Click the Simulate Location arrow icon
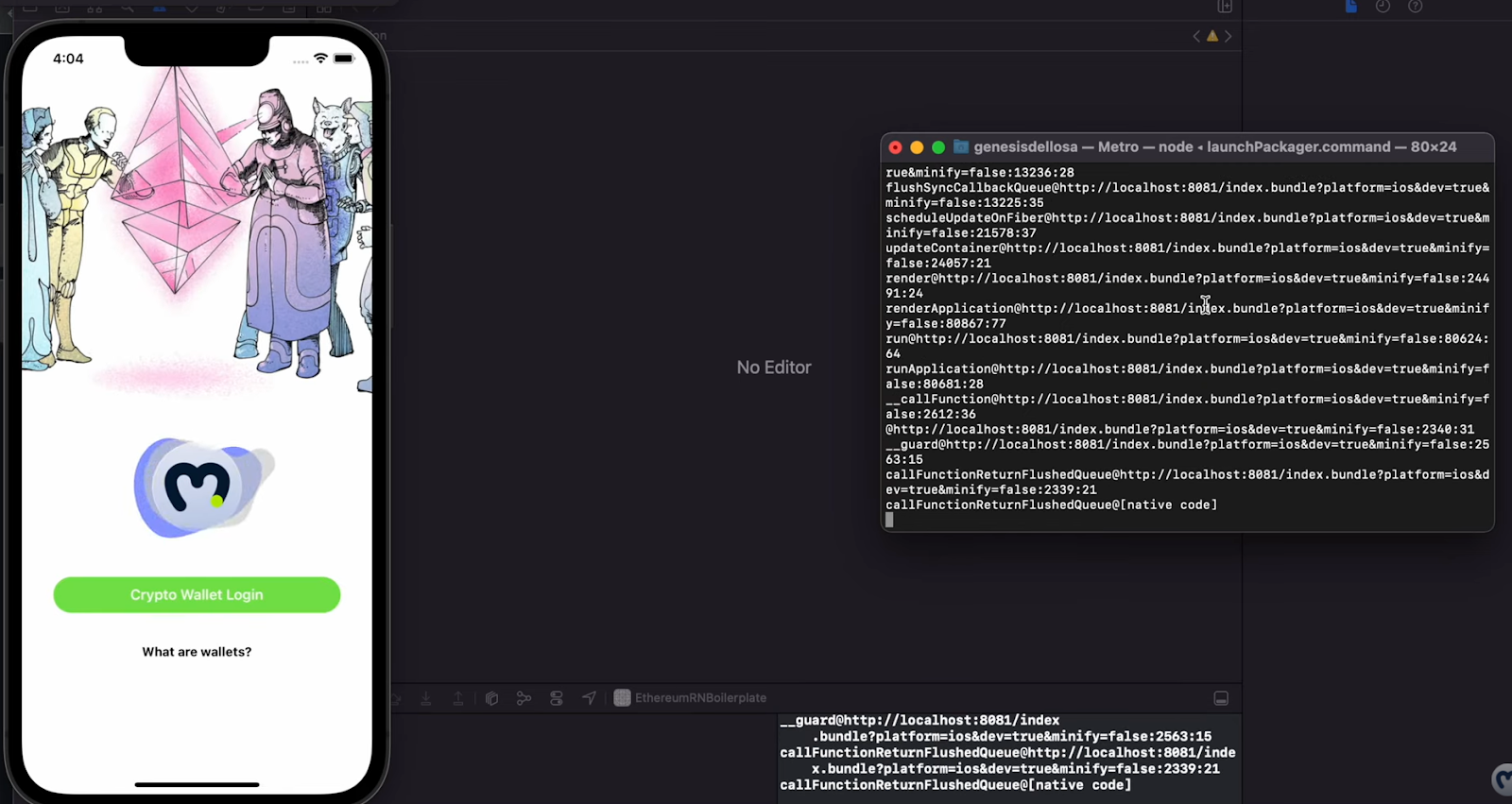This screenshot has width=1512, height=804. click(589, 698)
